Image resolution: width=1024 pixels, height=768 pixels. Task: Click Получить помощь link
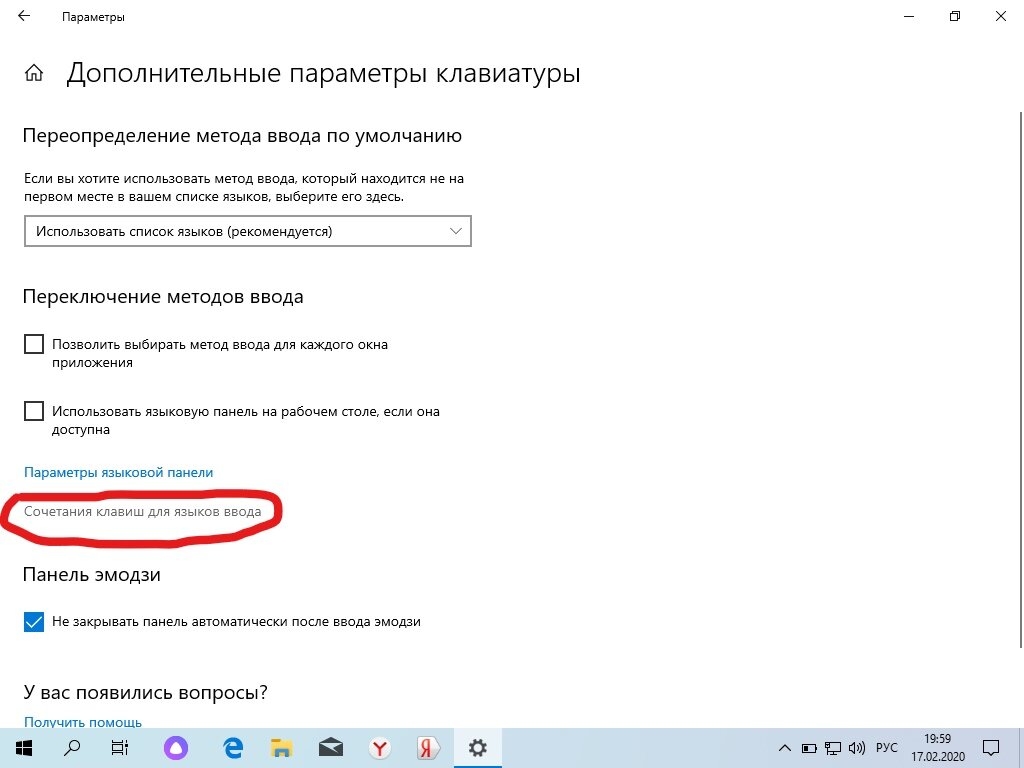[83, 722]
